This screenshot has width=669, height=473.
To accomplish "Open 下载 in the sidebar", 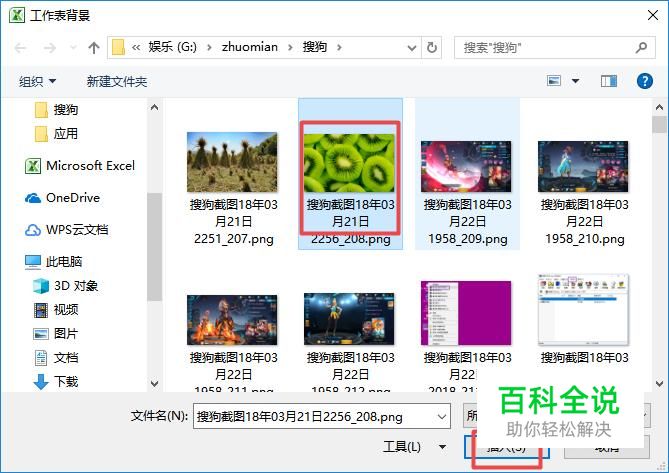I will coord(56,381).
